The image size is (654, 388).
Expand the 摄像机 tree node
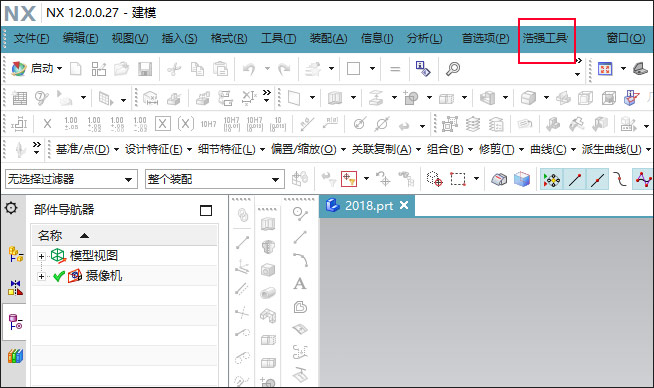tap(41, 276)
